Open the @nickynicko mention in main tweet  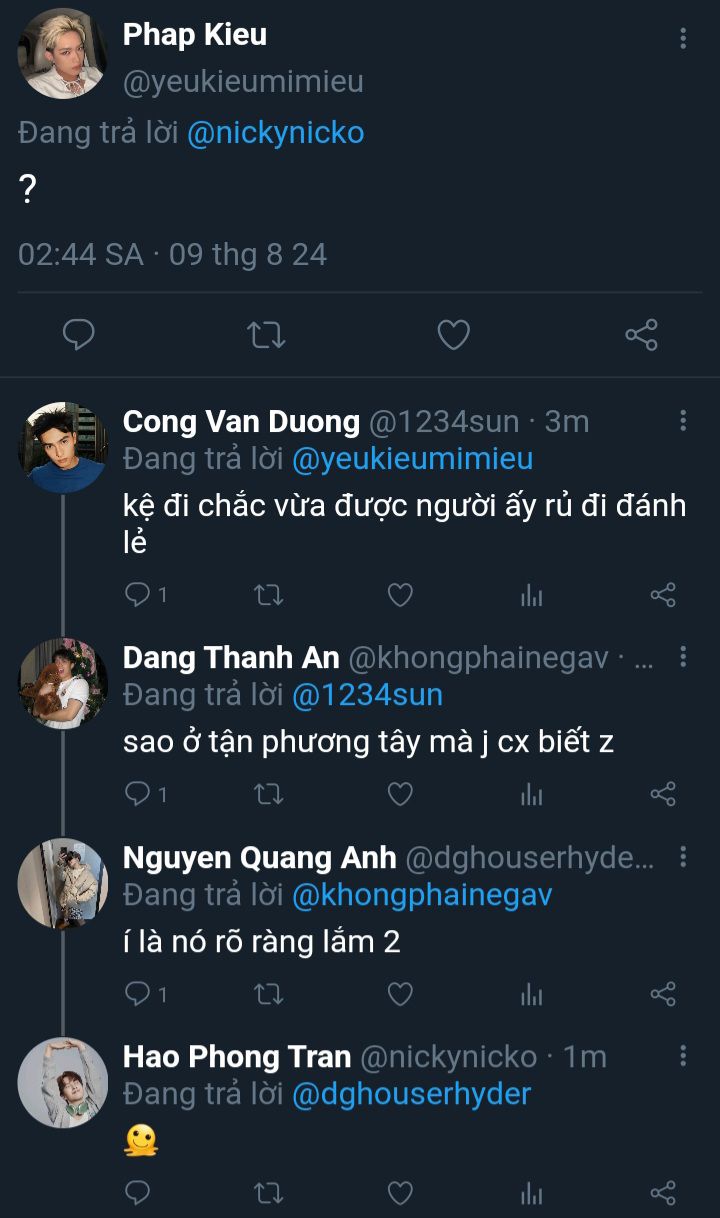click(x=275, y=133)
